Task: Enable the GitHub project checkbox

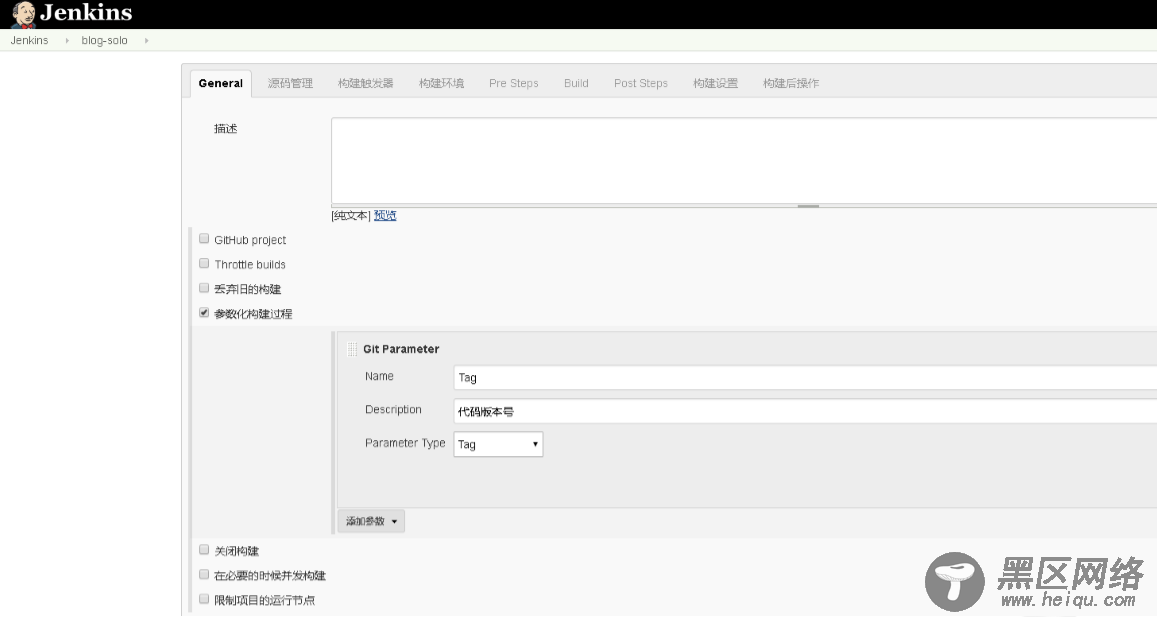Action: (x=204, y=238)
